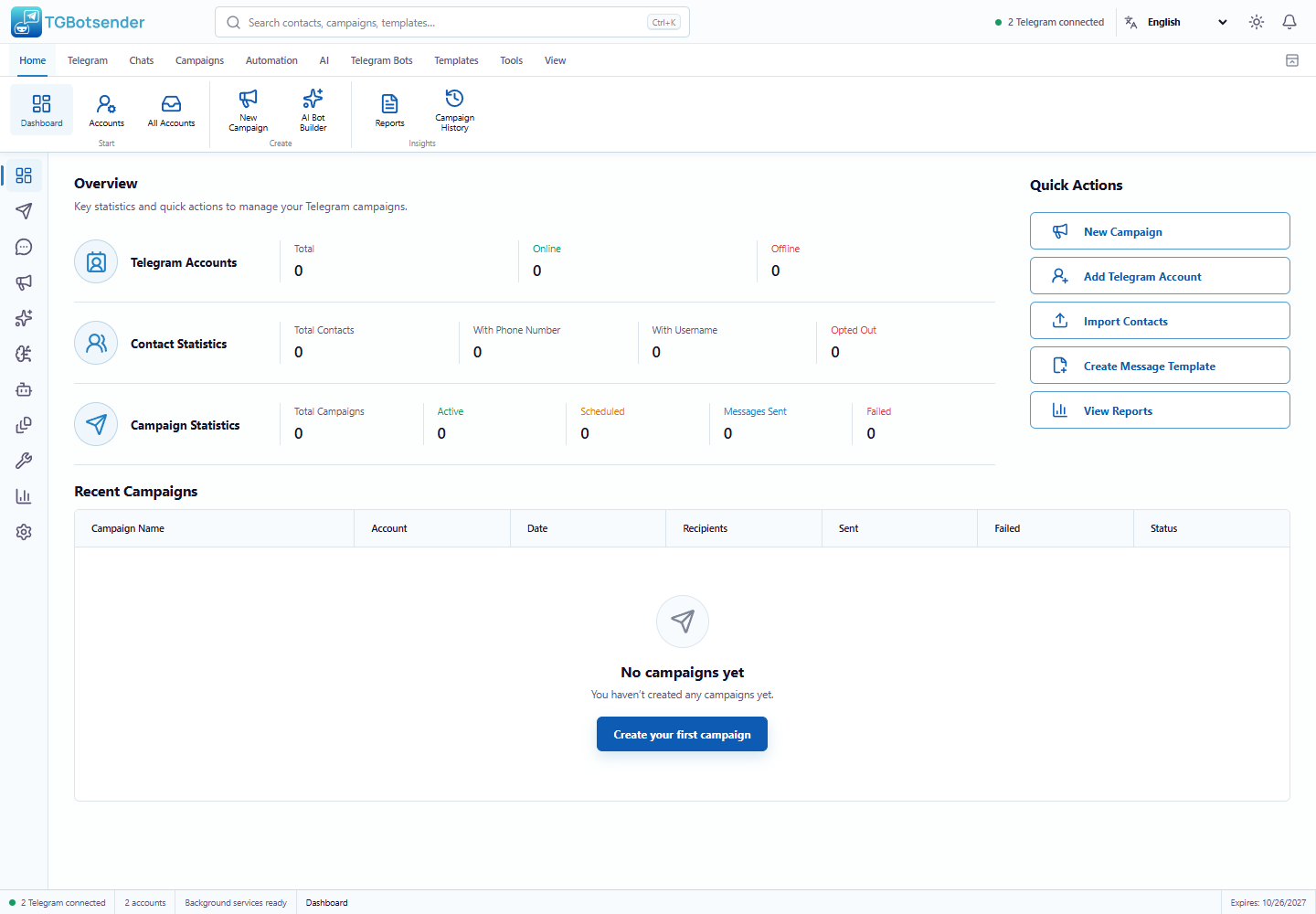Toggle light/dark theme sun icon

[1257, 22]
